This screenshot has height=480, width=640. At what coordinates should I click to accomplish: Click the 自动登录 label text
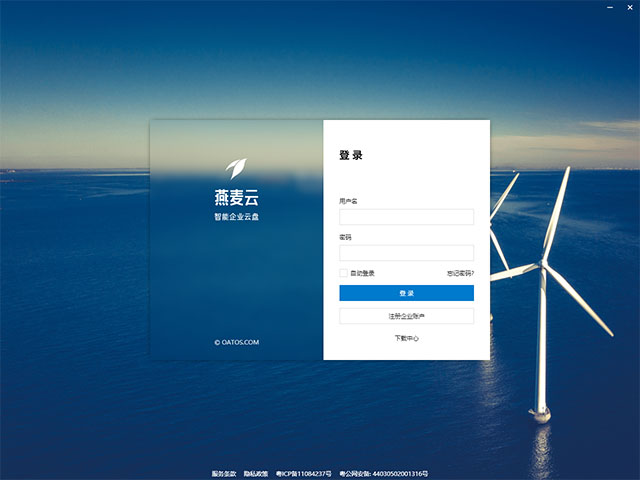362,273
